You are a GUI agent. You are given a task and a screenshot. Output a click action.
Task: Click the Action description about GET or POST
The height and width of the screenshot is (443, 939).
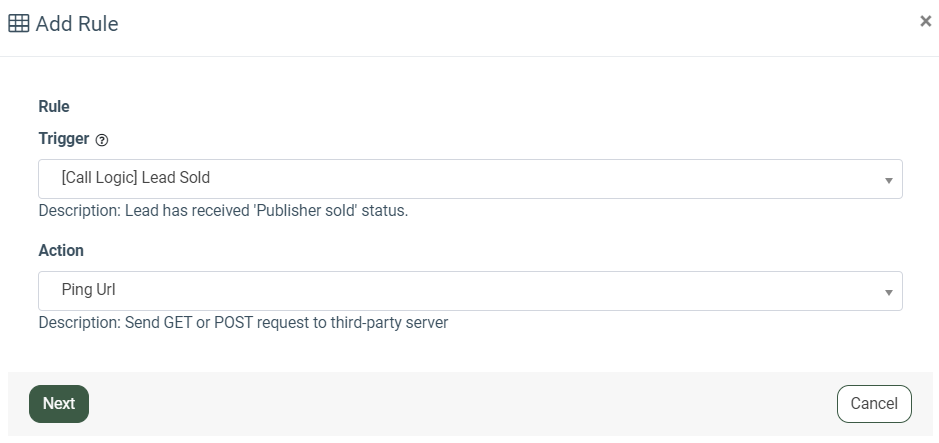pos(243,323)
